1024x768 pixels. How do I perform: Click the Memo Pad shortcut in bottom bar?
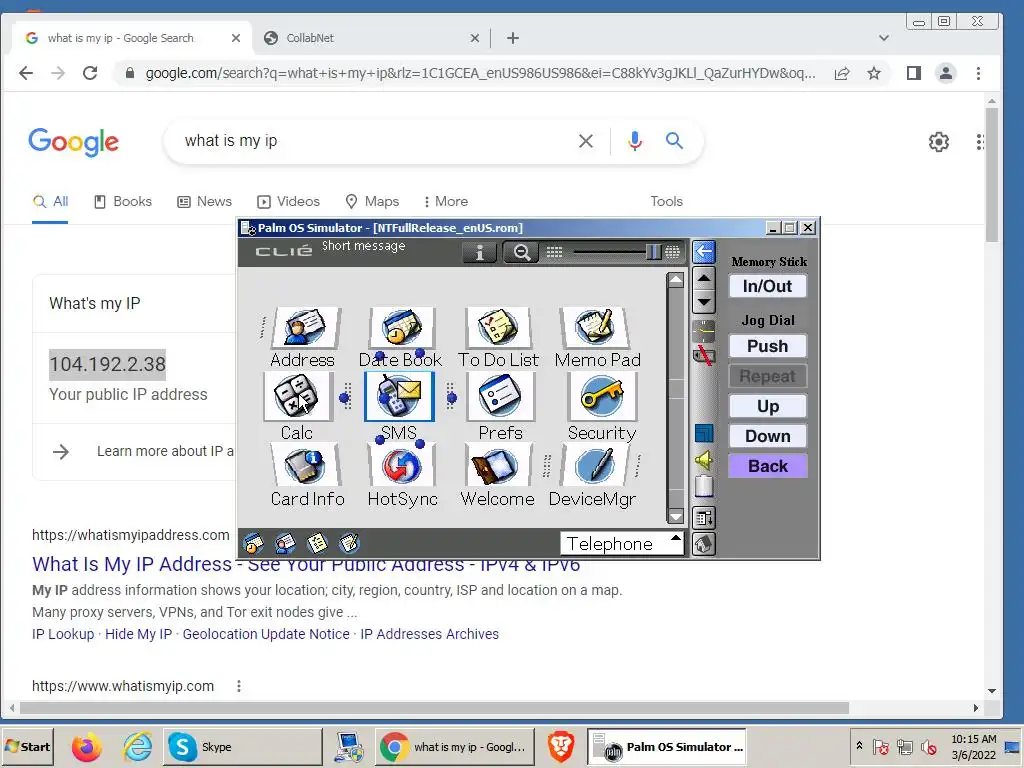click(x=349, y=543)
